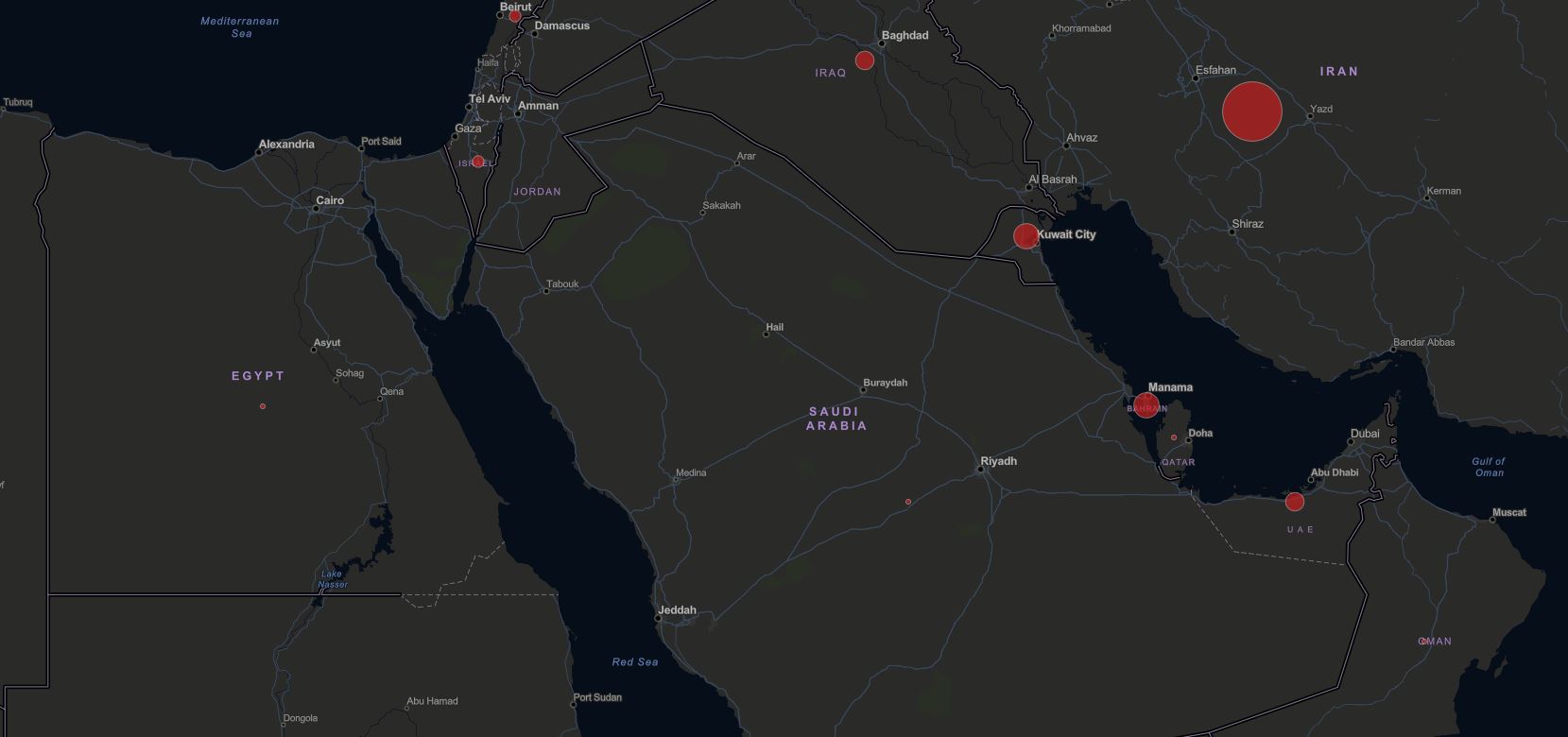Screen dimensions: 1568x737
Task: Select the red marker over Israel
Action: coord(478,162)
